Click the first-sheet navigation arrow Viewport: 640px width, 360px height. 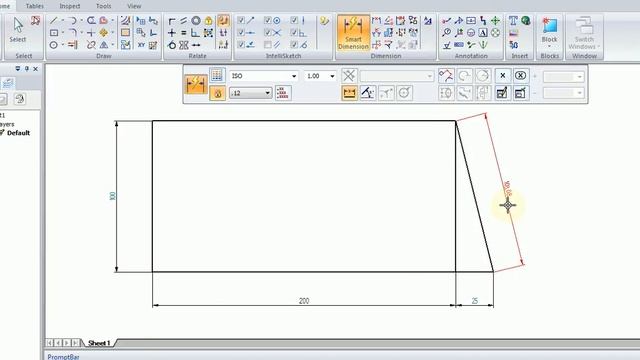(49, 343)
